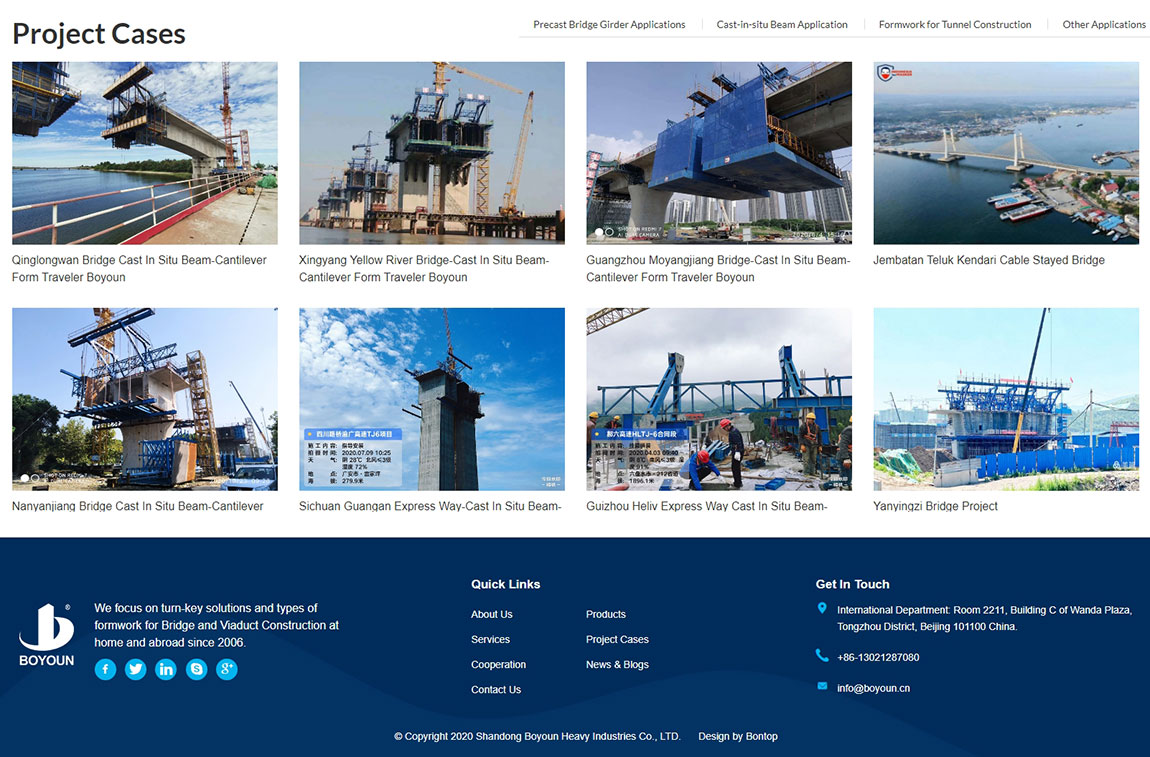
Task: Click the Skype icon in footer
Action: [197, 669]
